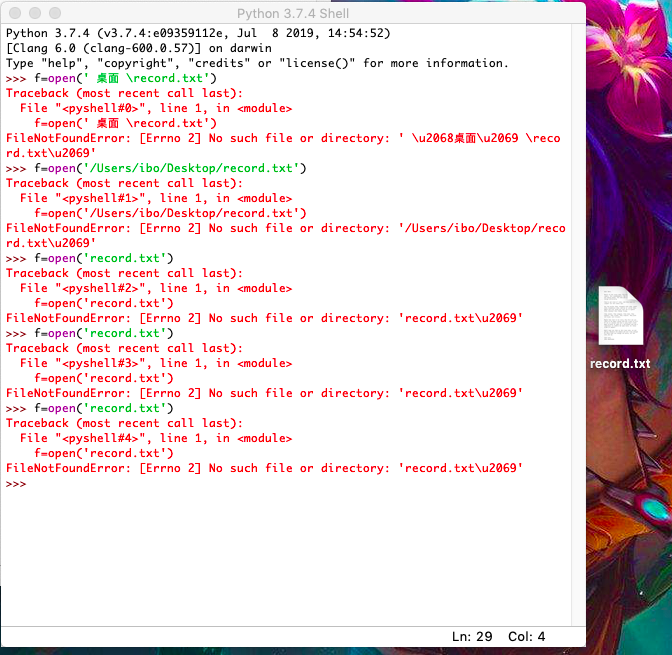
Task: Click File "<pyshell#0>" traceback line
Action: click(x=156, y=108)
